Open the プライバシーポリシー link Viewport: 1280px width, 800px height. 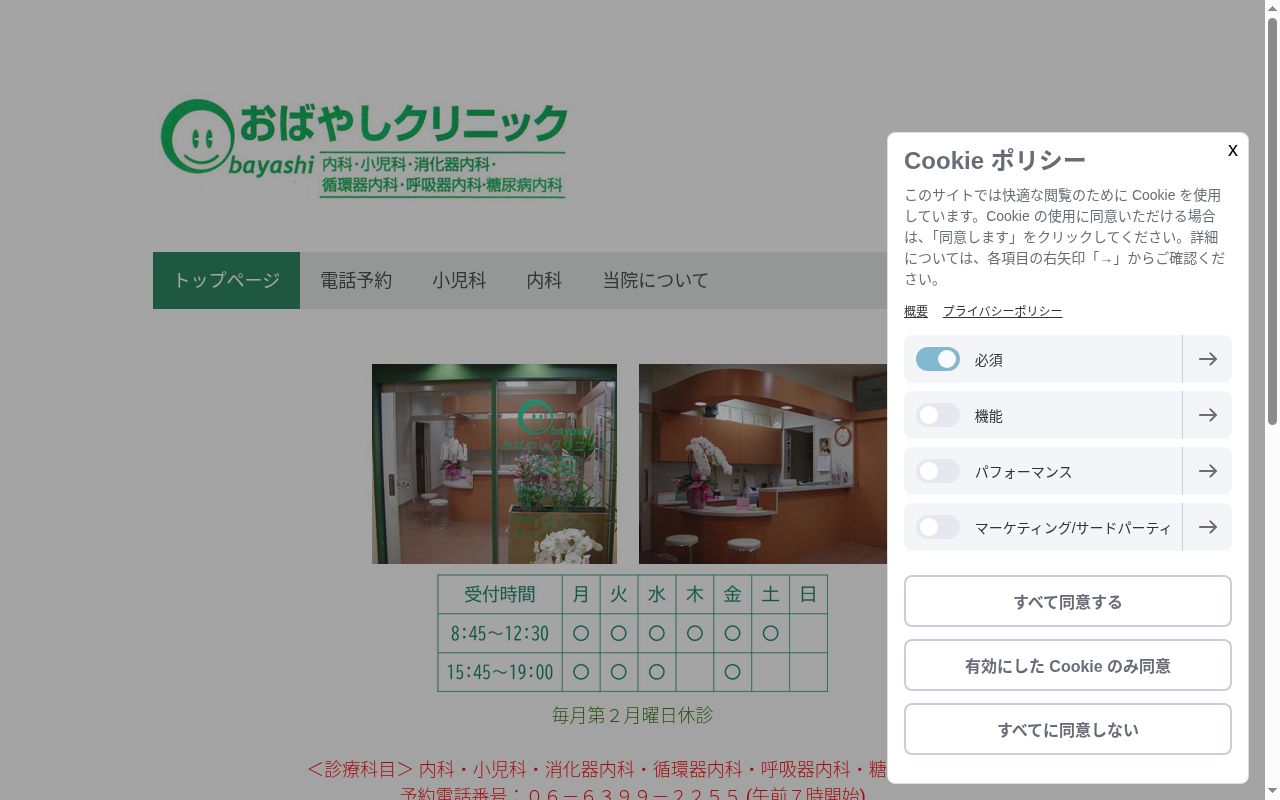(1002, 311)
